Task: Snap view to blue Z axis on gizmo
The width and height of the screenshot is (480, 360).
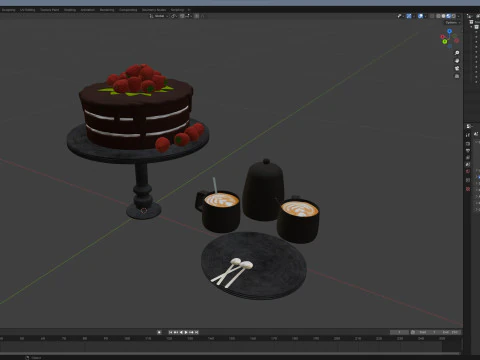Action: click(x=449, y=31)
